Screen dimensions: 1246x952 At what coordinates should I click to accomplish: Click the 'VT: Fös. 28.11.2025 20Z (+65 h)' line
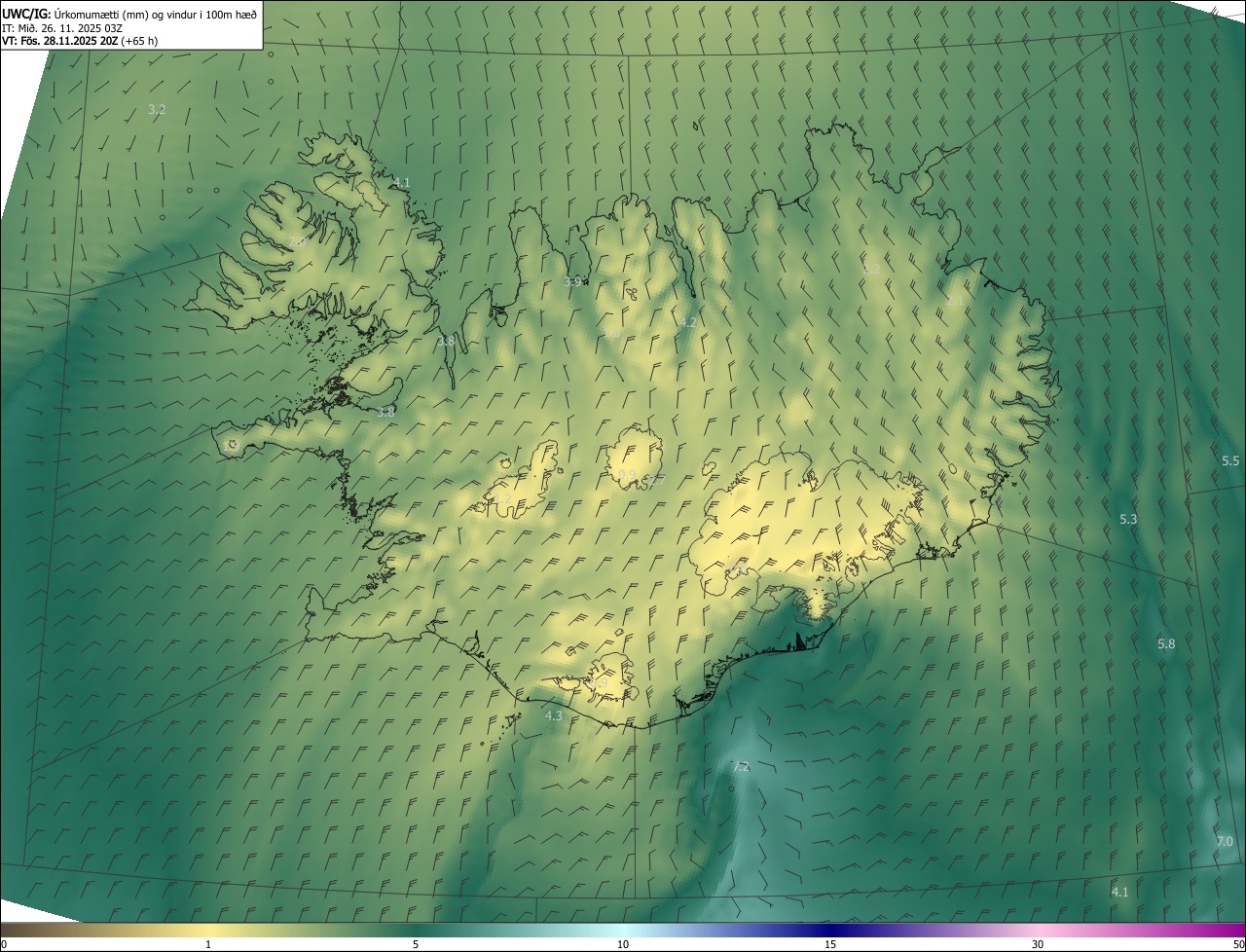coord(80,41)
